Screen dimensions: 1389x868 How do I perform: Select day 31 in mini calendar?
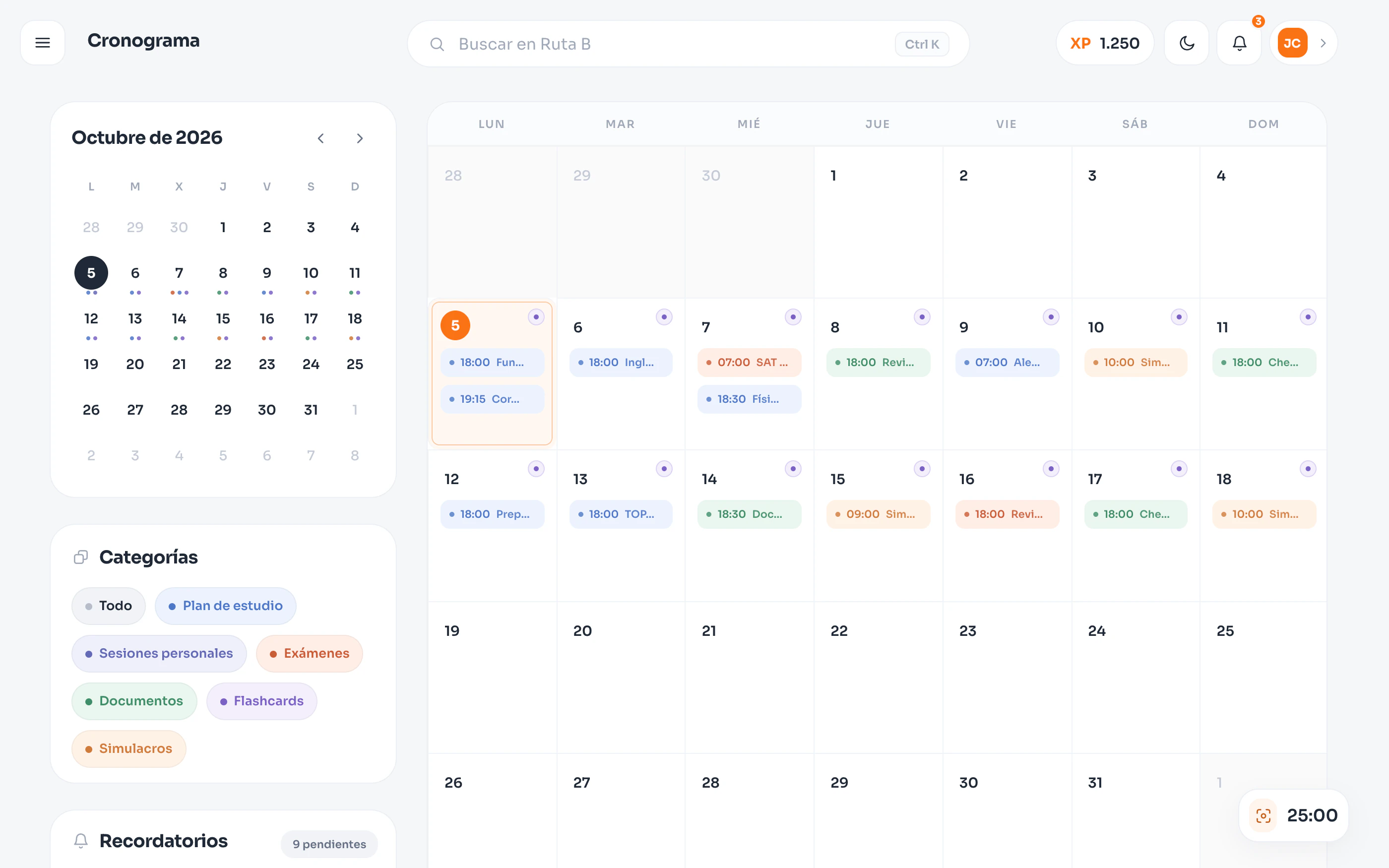pos(311,410)
